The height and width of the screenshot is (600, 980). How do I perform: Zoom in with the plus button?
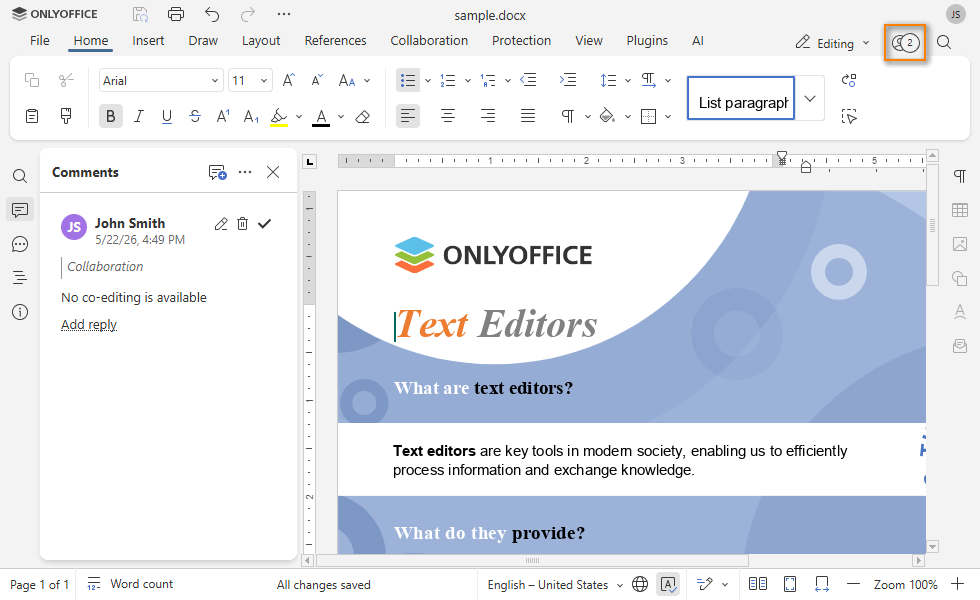[958, 584]
